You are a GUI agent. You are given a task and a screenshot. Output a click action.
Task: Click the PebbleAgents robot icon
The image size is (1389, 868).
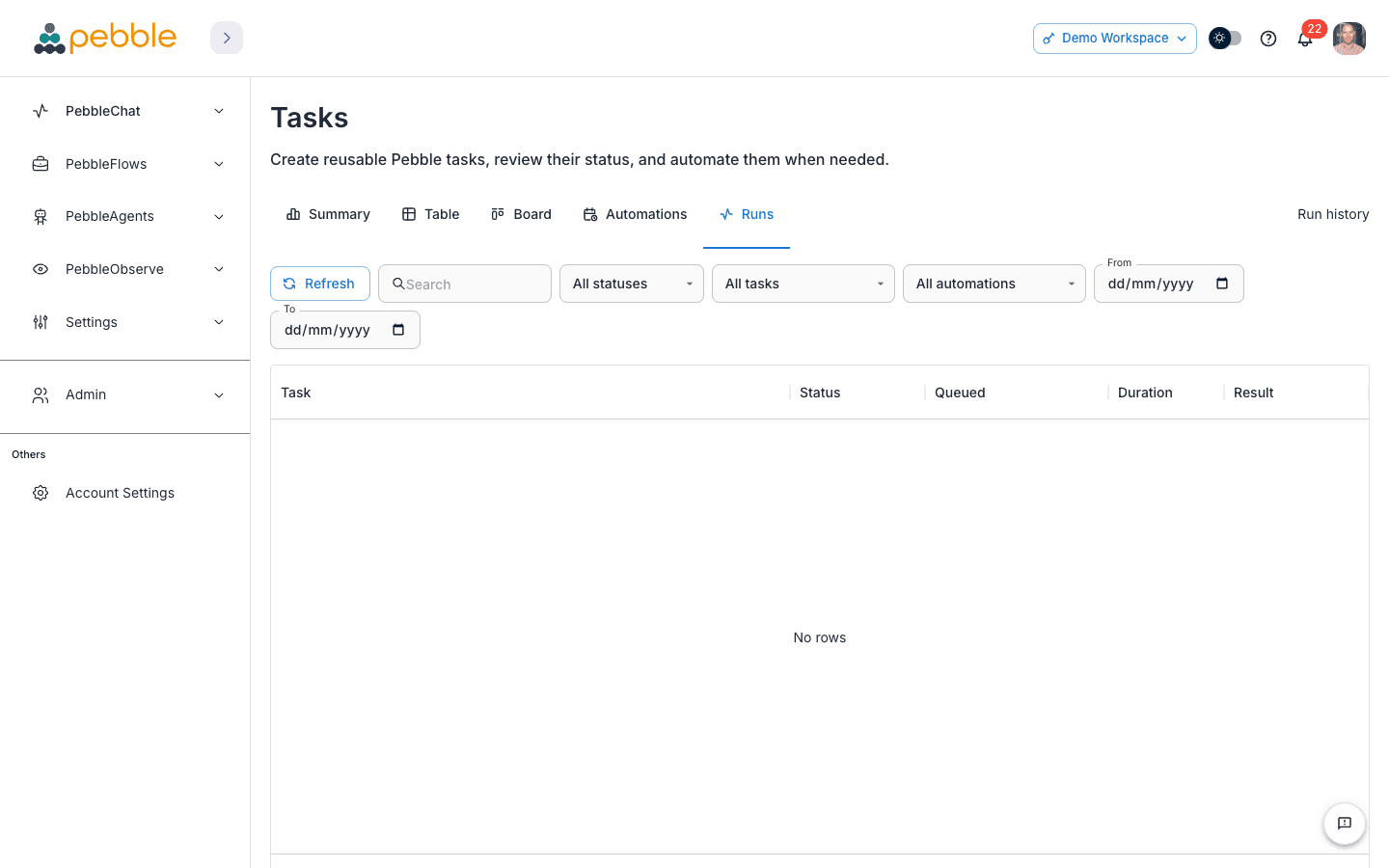(x=41, y=217)
